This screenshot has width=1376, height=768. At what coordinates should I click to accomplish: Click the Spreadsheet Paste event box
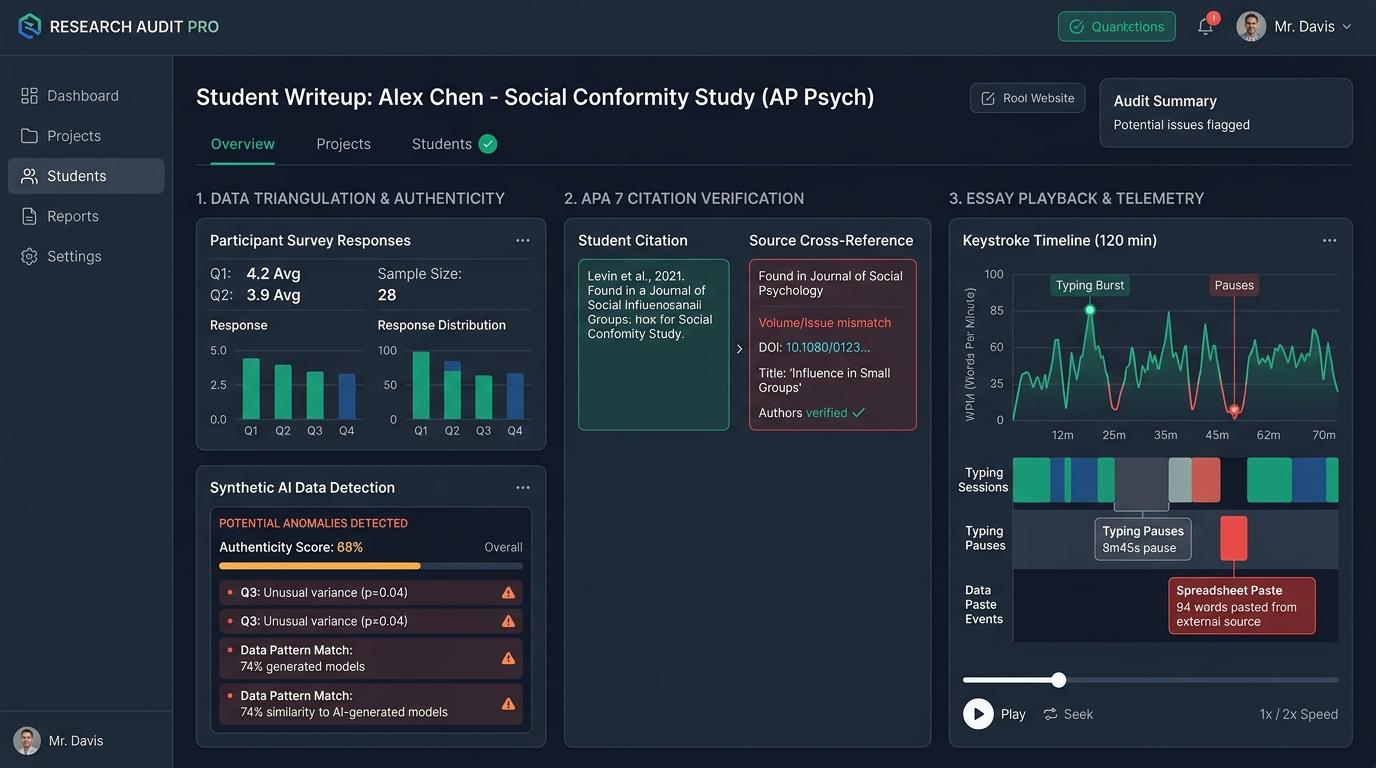click(1242, 606)
